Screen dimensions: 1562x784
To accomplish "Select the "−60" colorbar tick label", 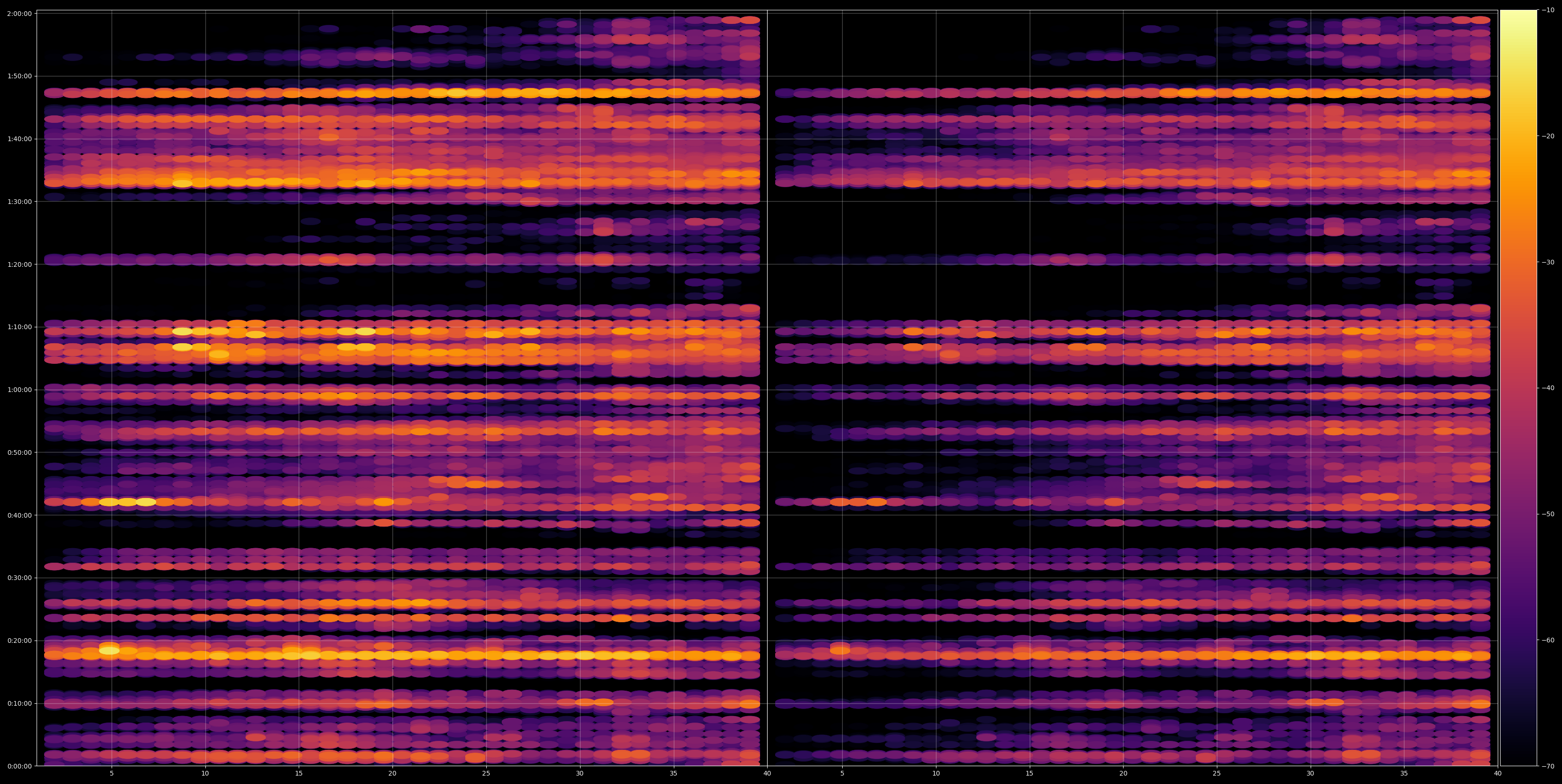I will (x=1548, y=641).
